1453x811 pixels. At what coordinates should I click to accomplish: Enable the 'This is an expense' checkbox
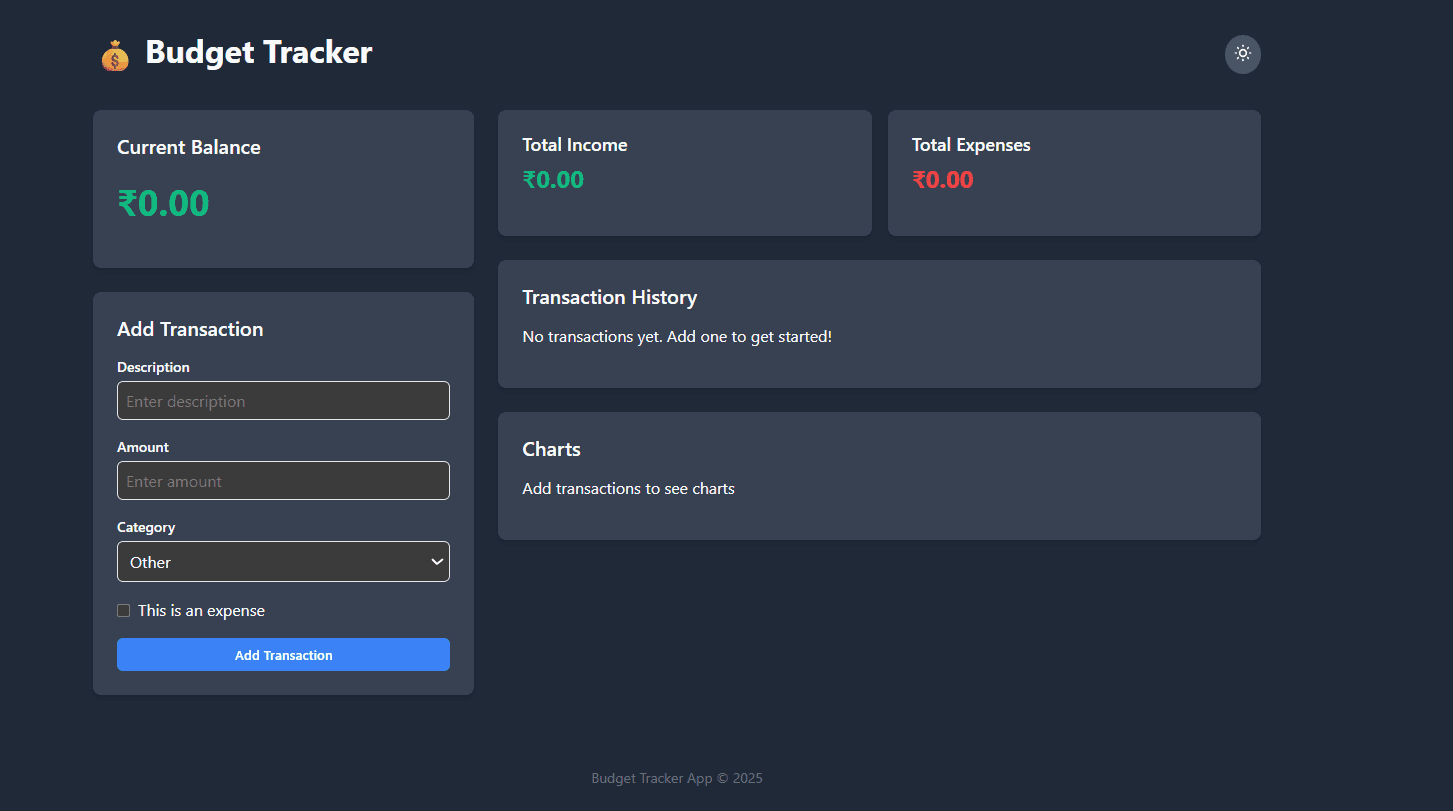123,610
